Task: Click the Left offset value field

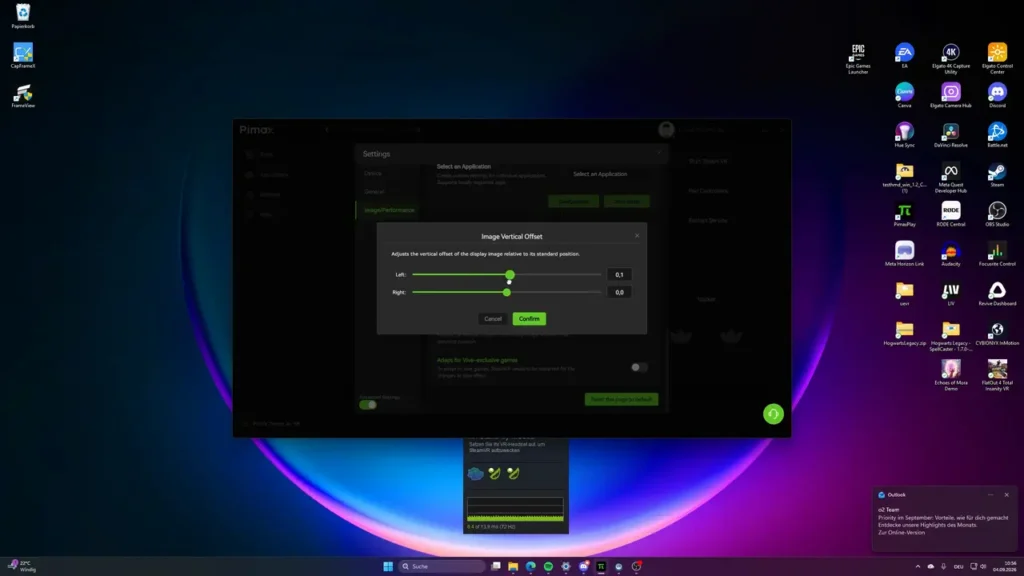Action: coord(619,274)
